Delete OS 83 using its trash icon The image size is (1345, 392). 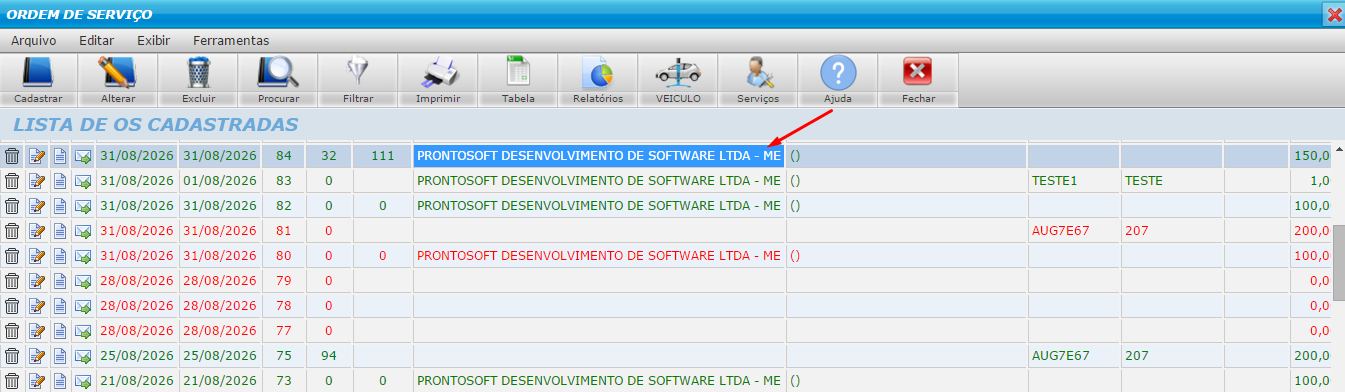(12, 181)
